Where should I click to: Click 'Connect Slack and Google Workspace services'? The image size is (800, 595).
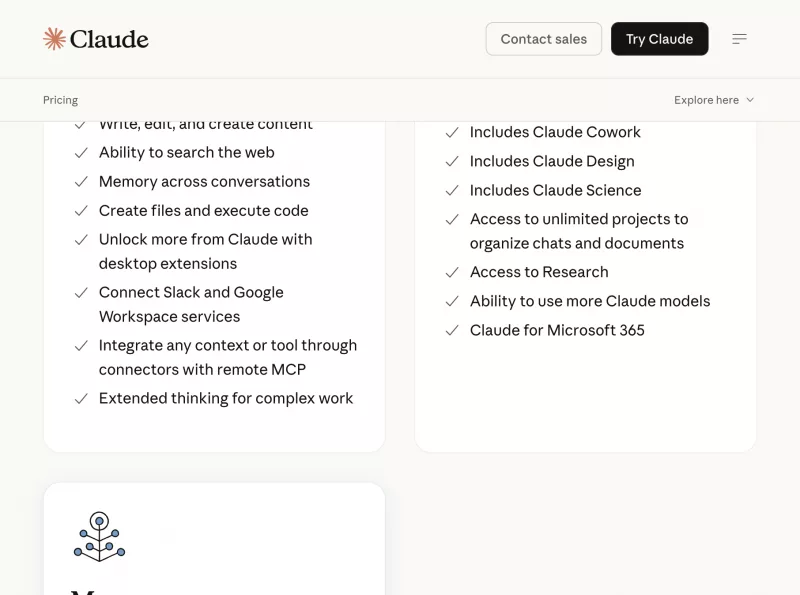[191, 305]
